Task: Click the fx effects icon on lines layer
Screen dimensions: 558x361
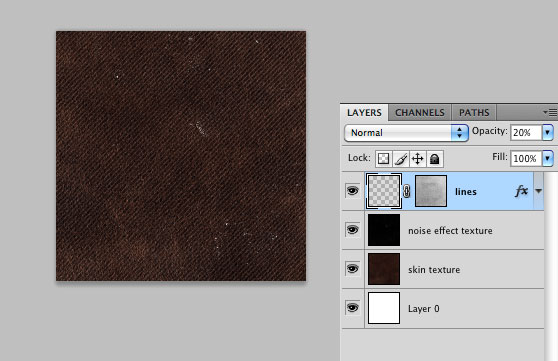Action: click(521, 191)
